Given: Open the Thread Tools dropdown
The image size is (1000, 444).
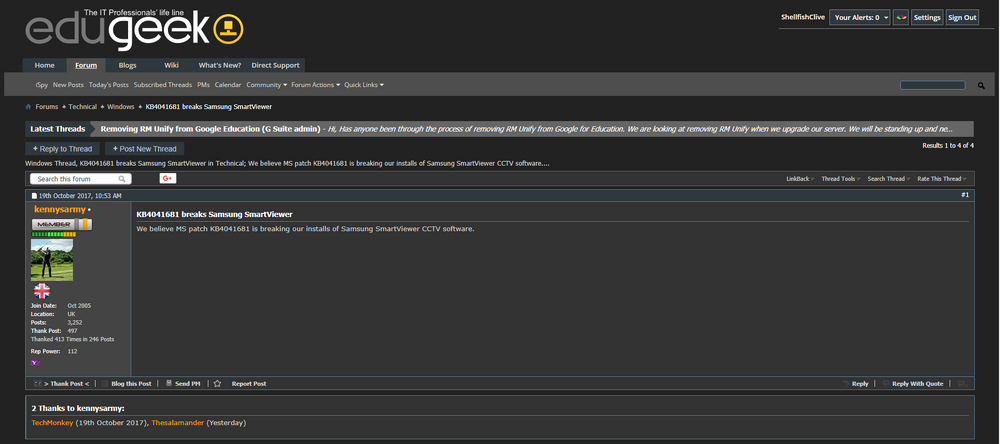Looking at the screenshot, I should click(x=841, y=179).
